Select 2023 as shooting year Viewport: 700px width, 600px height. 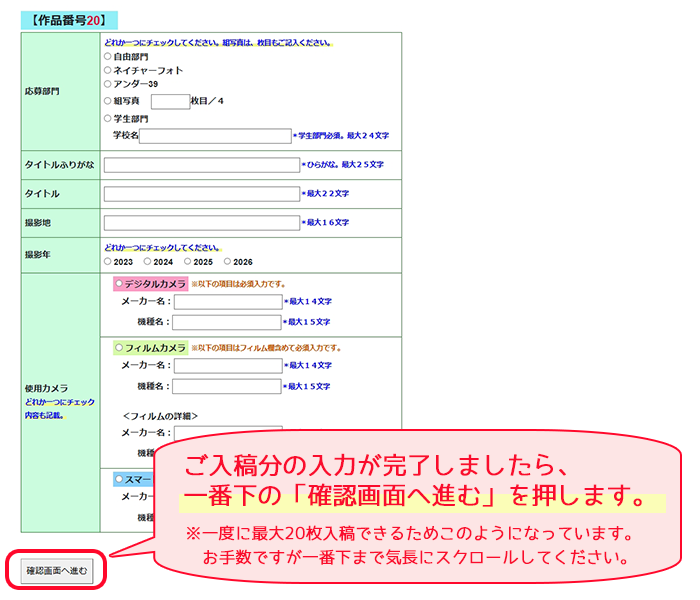point(108,261)
